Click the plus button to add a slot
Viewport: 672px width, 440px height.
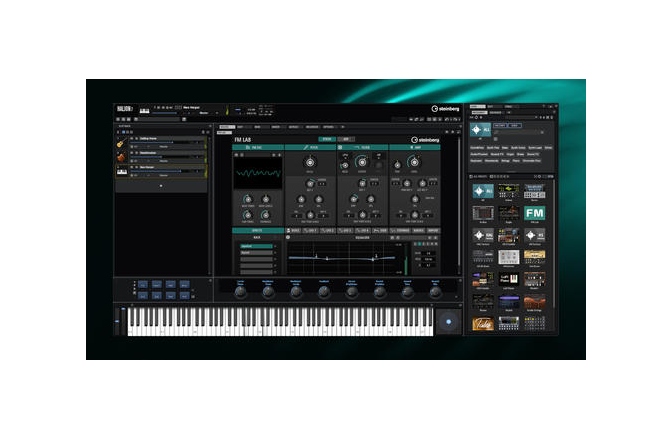(161, 186)
